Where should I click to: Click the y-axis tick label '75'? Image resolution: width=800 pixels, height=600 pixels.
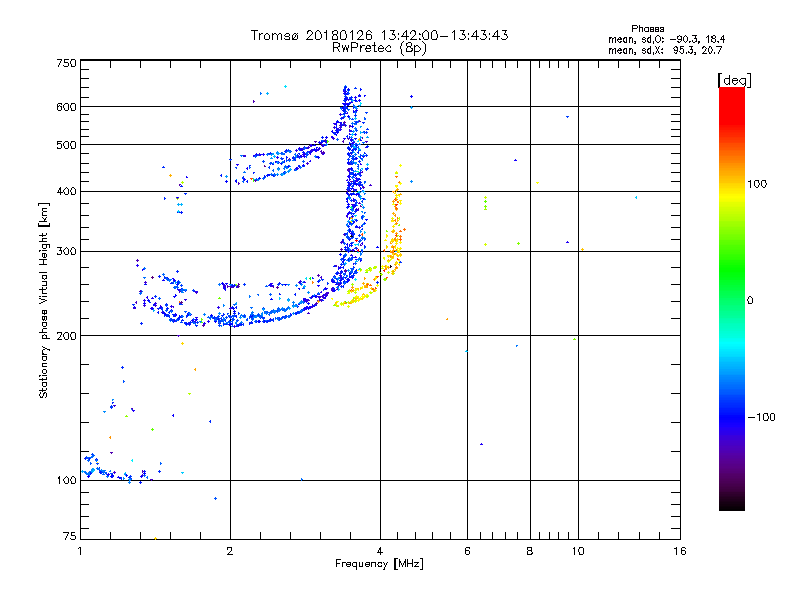point(70,536)
